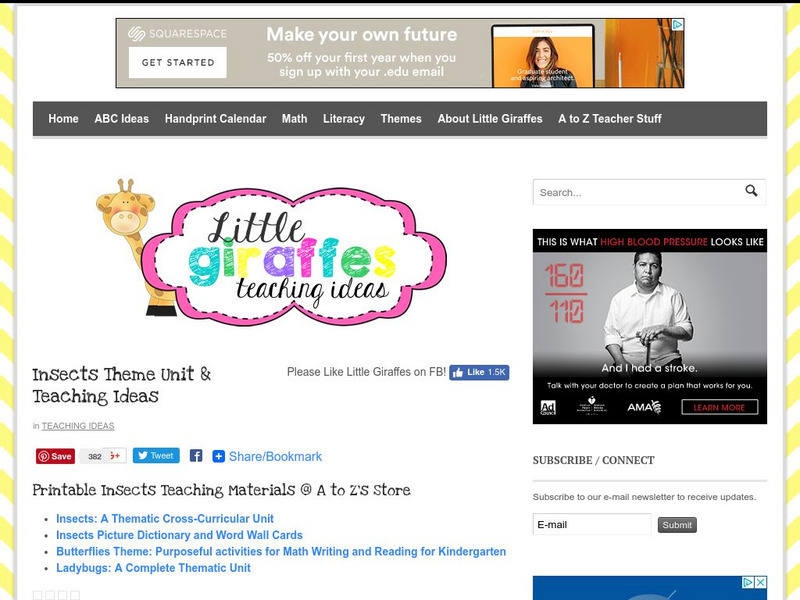The width and height of the screenshot is (800, 600).
Task: Click the search magnifier icon
Action: click(751, 191)
